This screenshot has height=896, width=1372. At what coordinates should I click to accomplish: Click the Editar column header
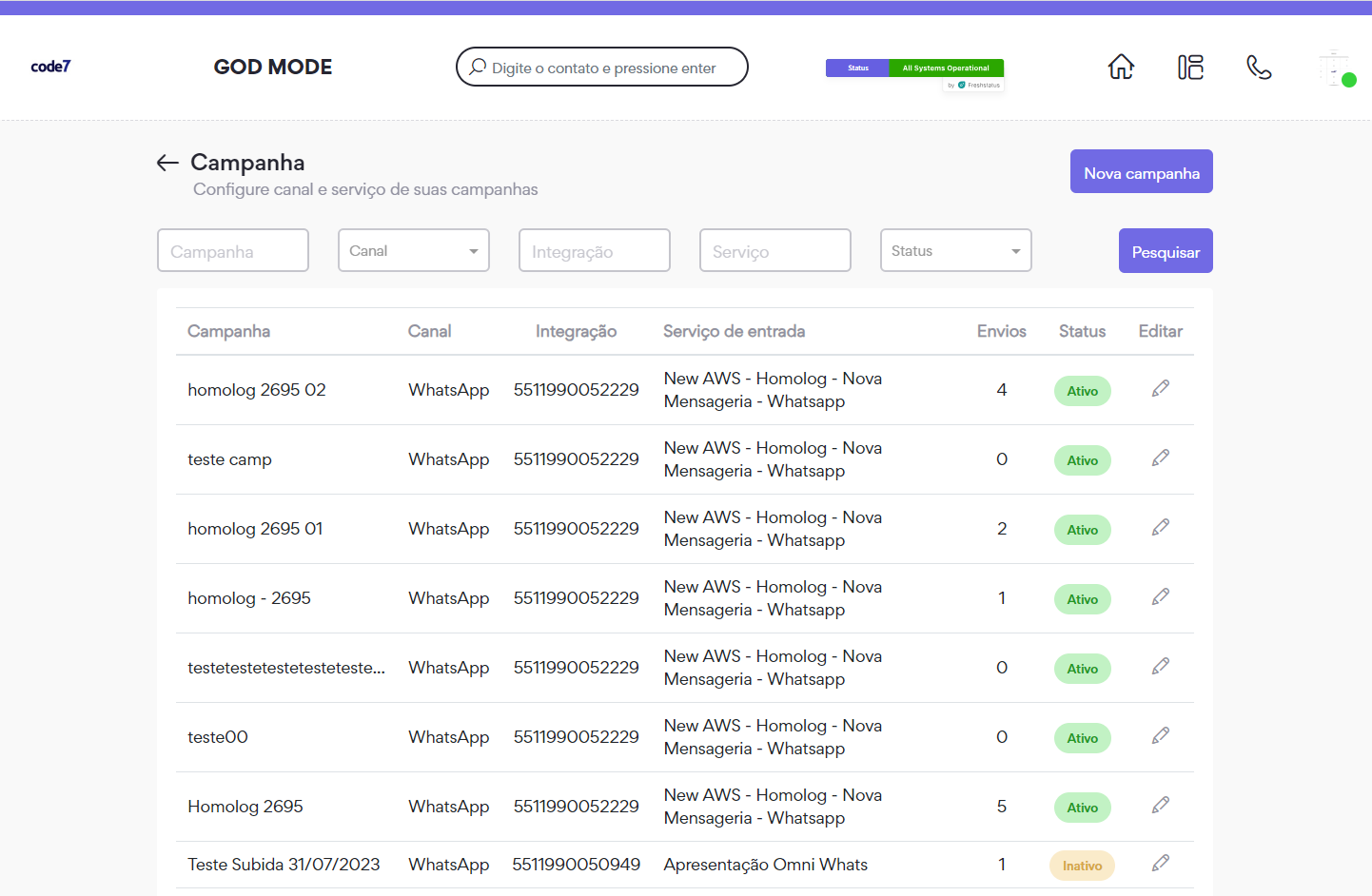pyautogui.click(x=1161, y=331)
